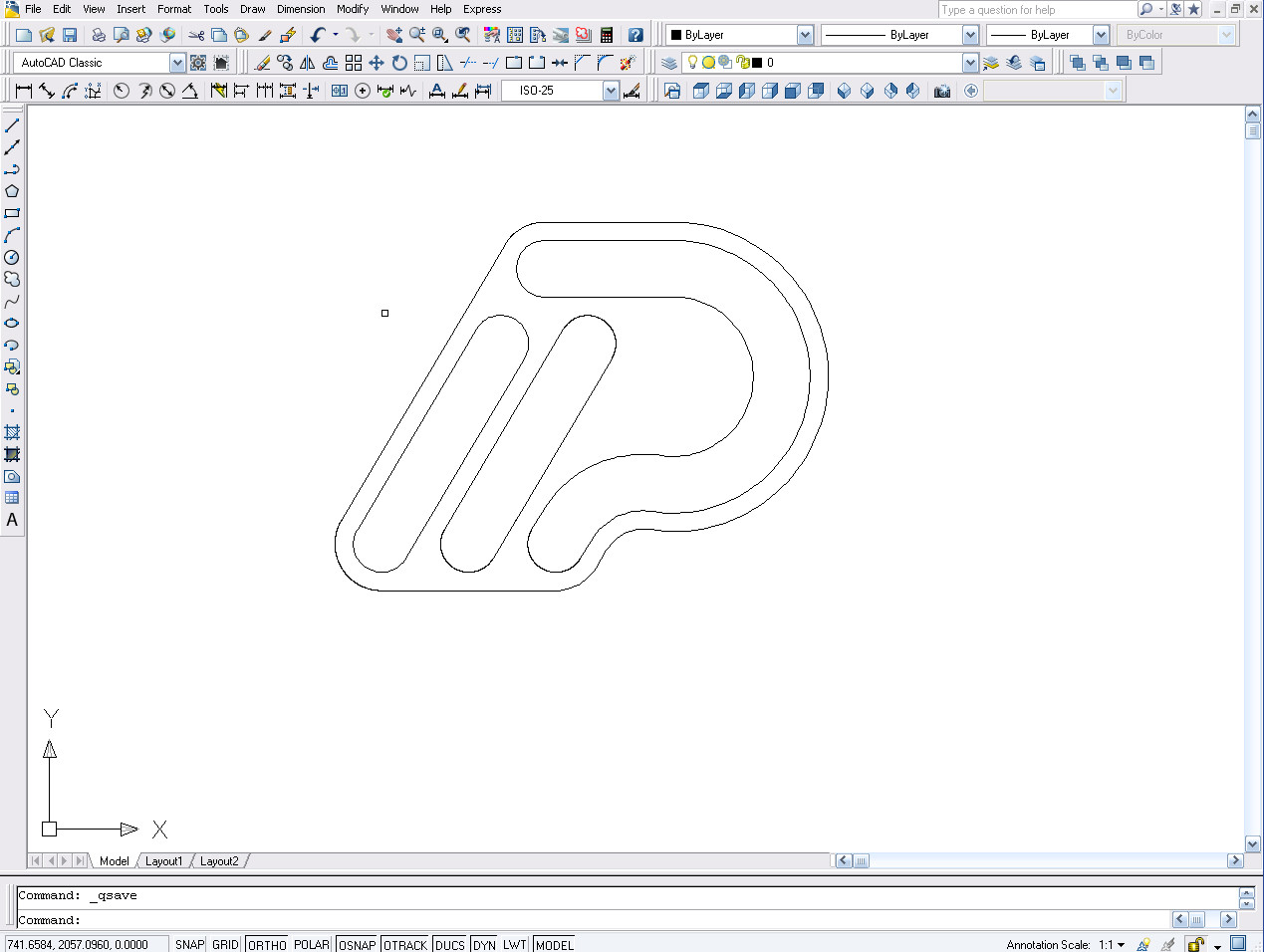Open the QuickCalc calculator
This screenshot has height=952, width=1264.
[607, 35]
